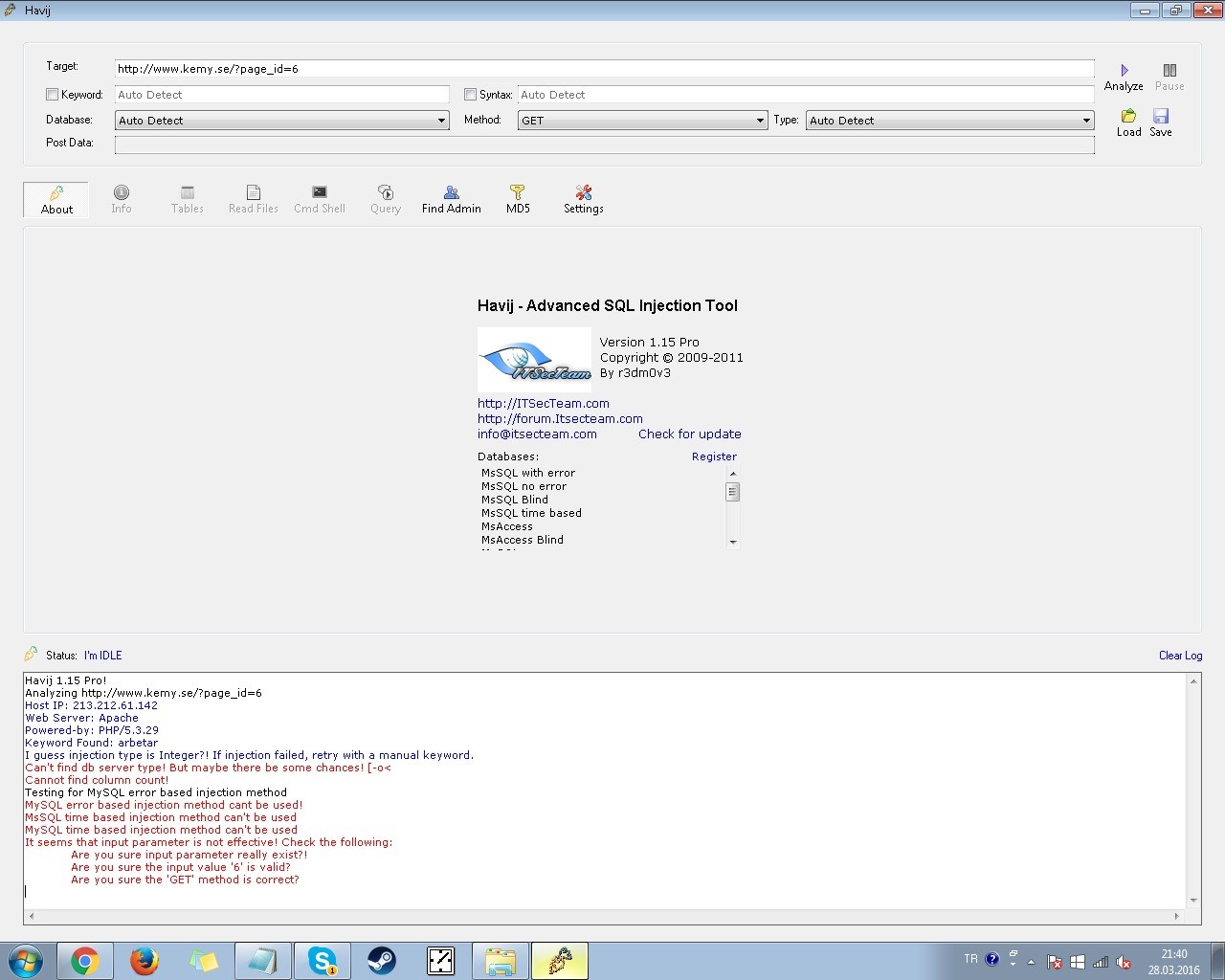Open the http://forum.Itsecteam.com link
Viewport: 1225px width, 980px height.
[560, 419]
